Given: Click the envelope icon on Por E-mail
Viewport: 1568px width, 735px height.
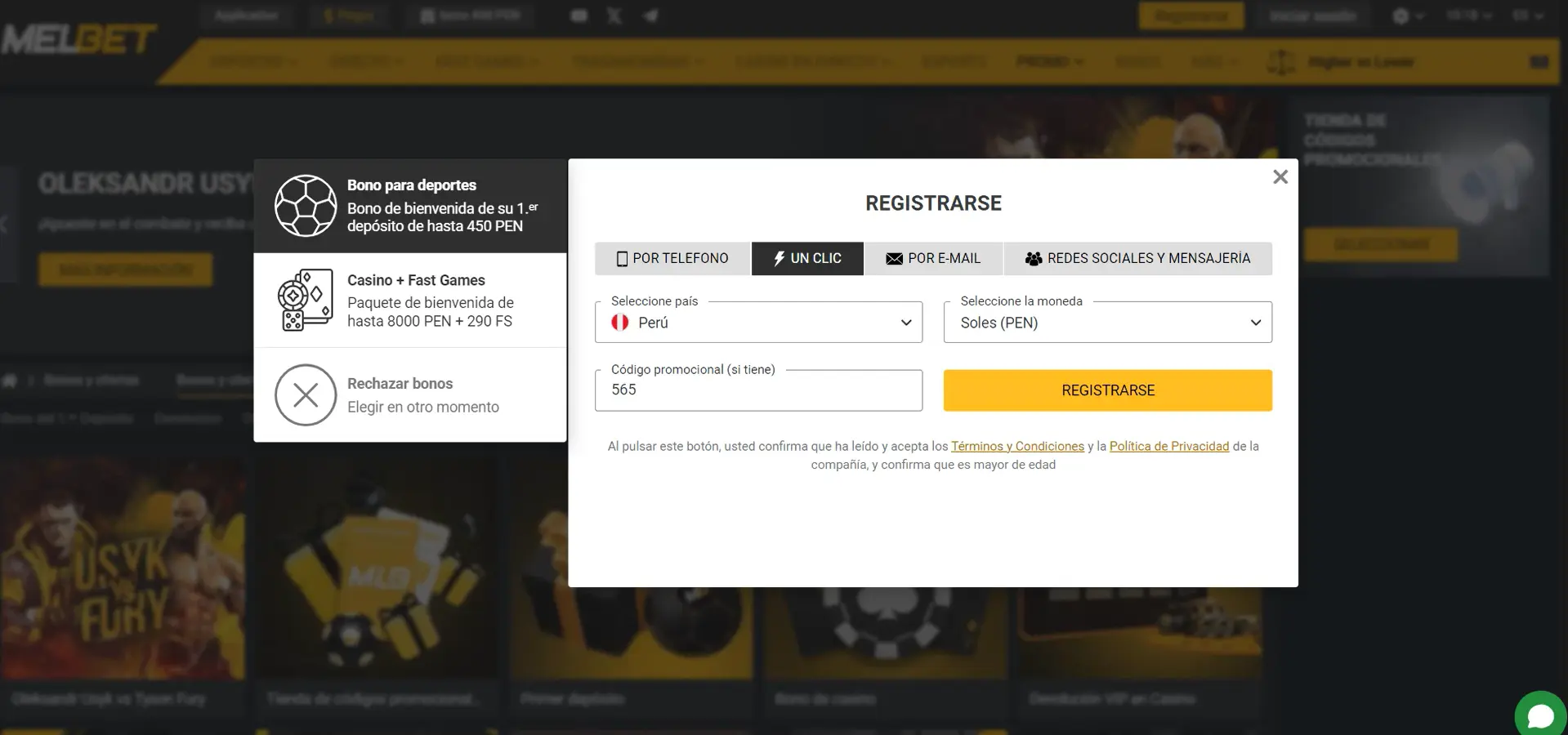Looking at the screenshot, I should (894, 259).
